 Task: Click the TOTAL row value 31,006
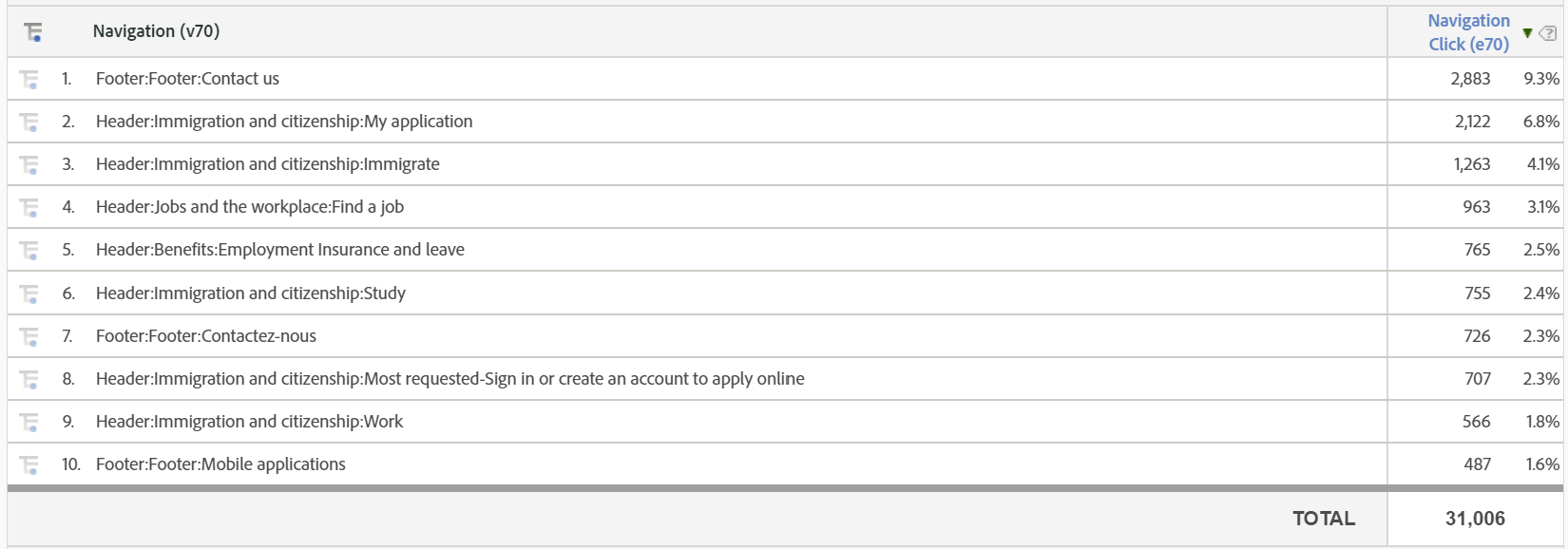pos(1476,519)
